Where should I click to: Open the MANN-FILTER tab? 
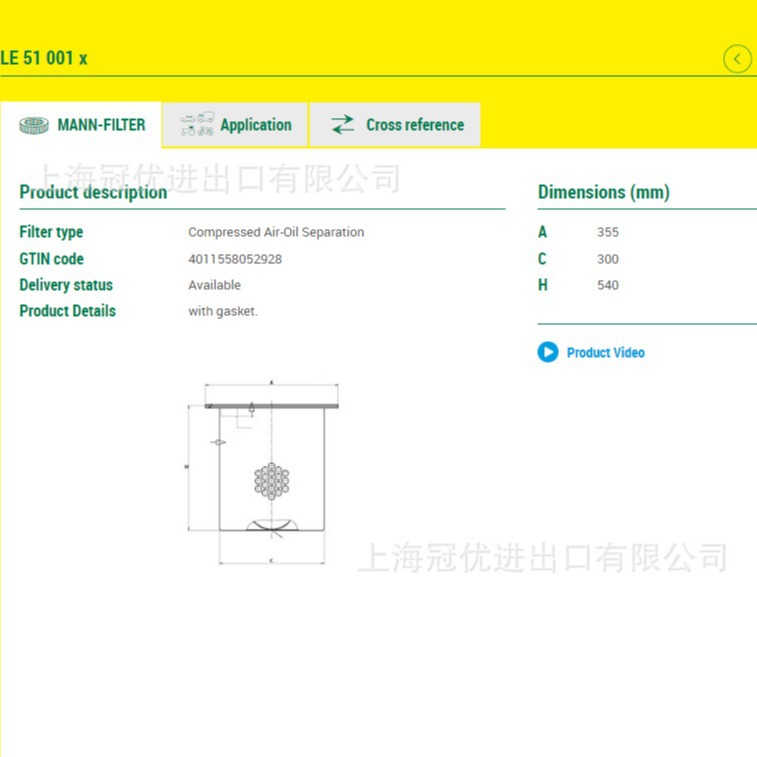(81, 125)
